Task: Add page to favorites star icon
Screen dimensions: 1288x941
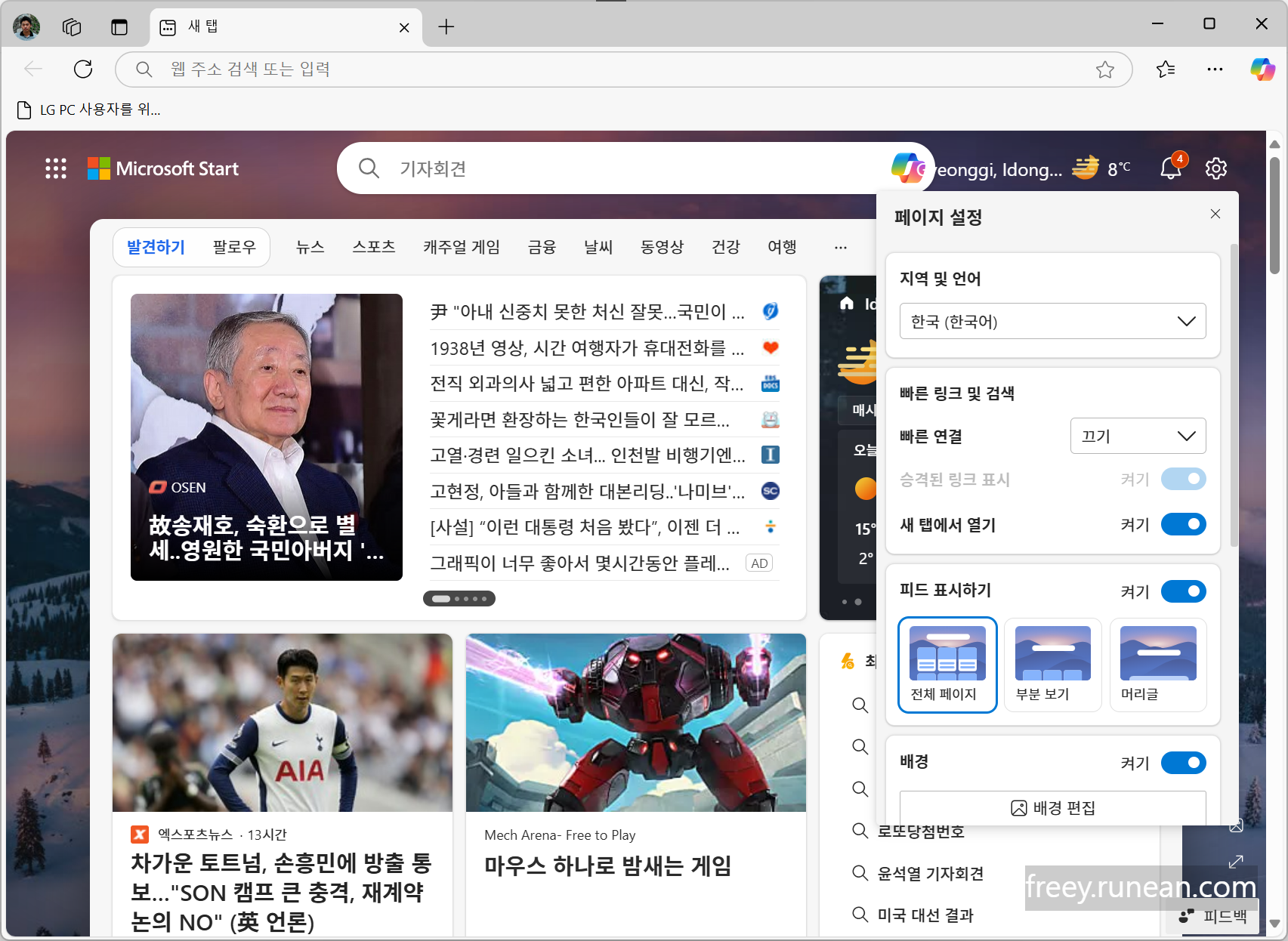Action: (x=1105, y=69)
